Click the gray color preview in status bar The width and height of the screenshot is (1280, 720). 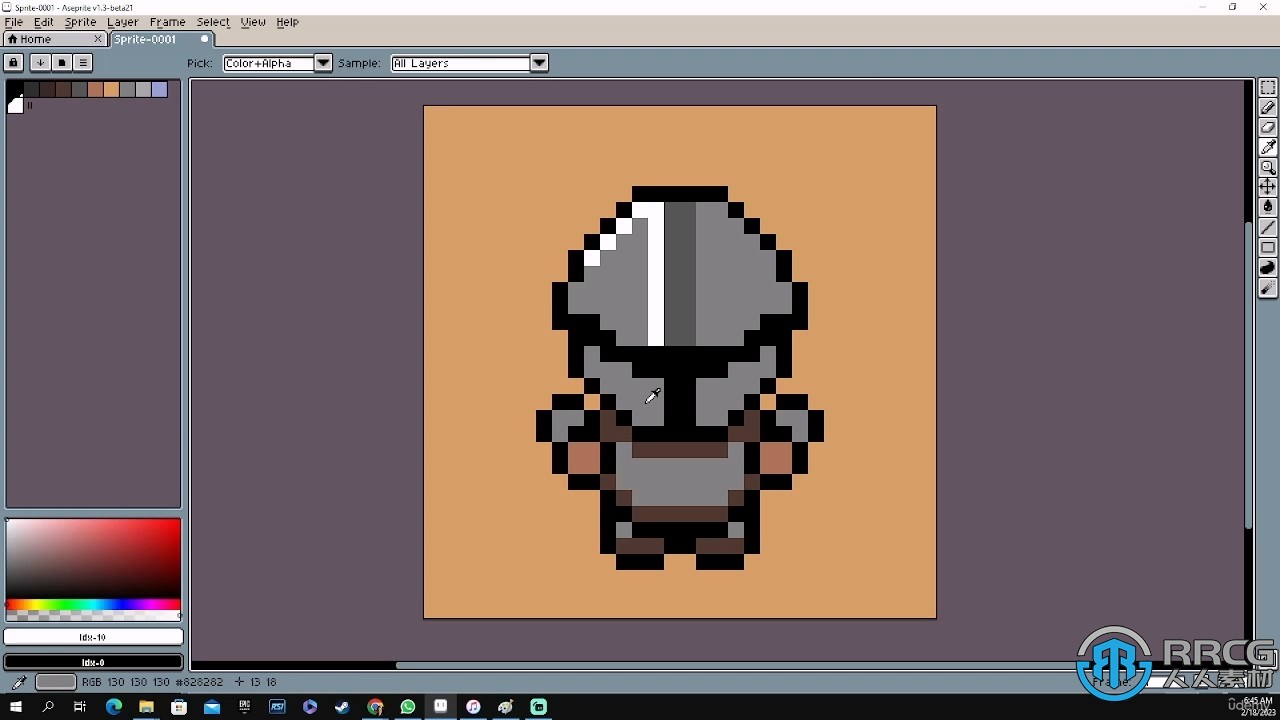click(x=55, y=682)
